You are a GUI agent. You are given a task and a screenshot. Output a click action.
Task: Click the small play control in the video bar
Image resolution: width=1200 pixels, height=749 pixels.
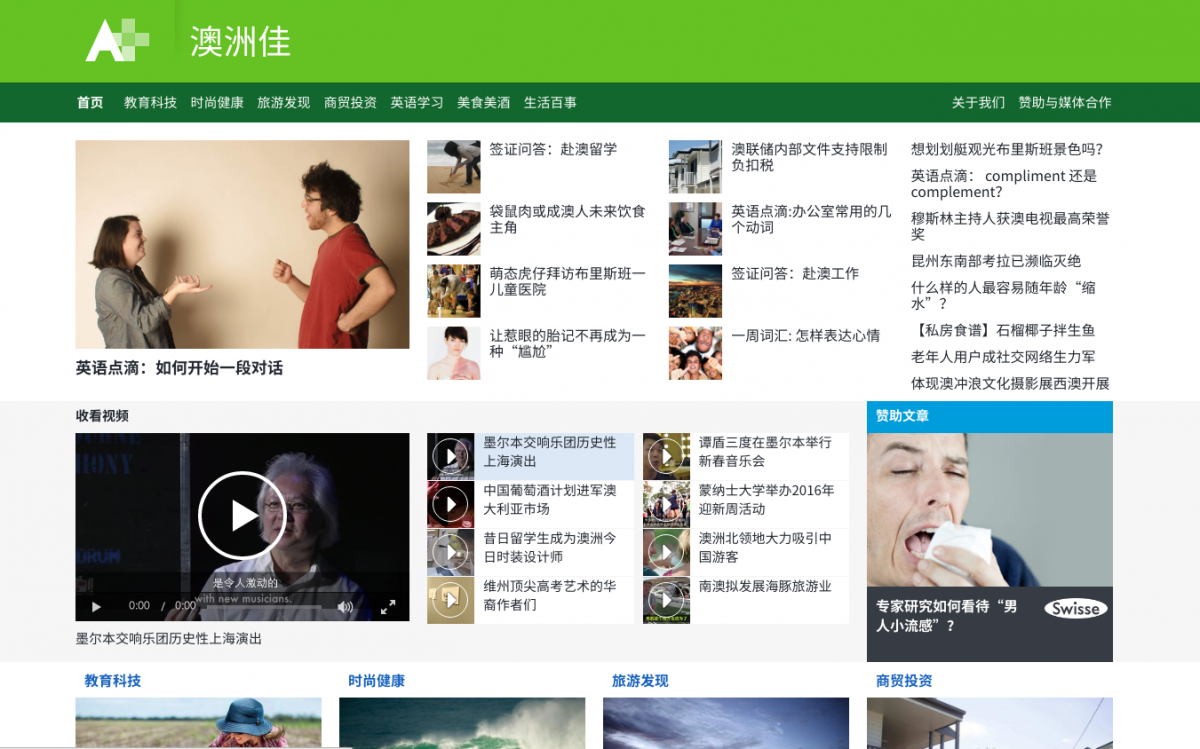pos(96,606)
